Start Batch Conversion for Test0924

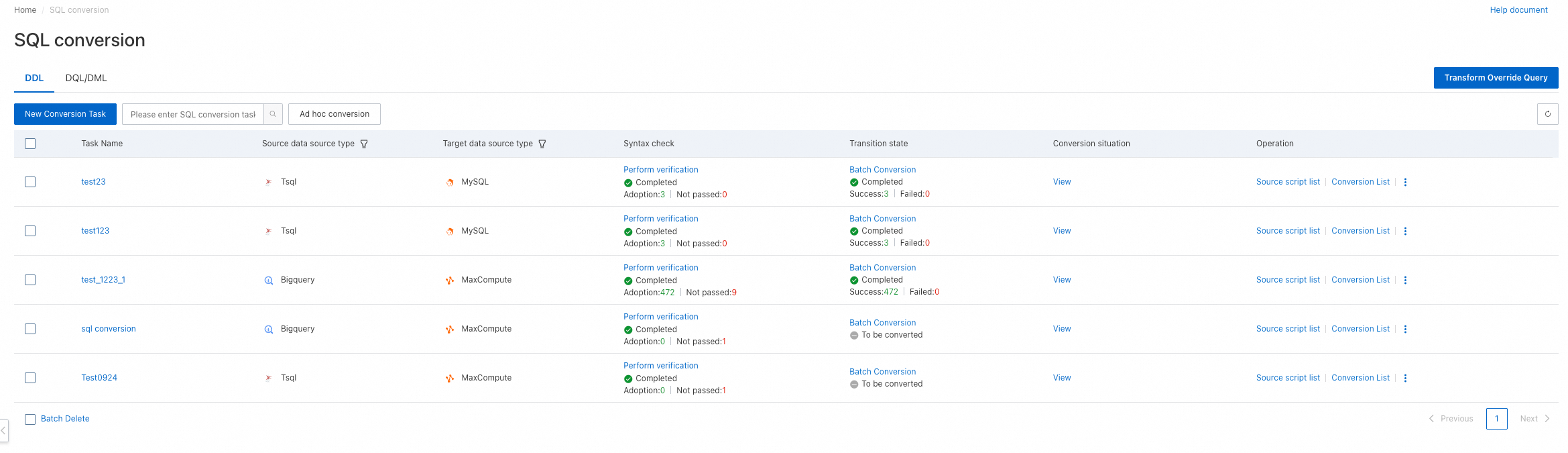(882, 372)
